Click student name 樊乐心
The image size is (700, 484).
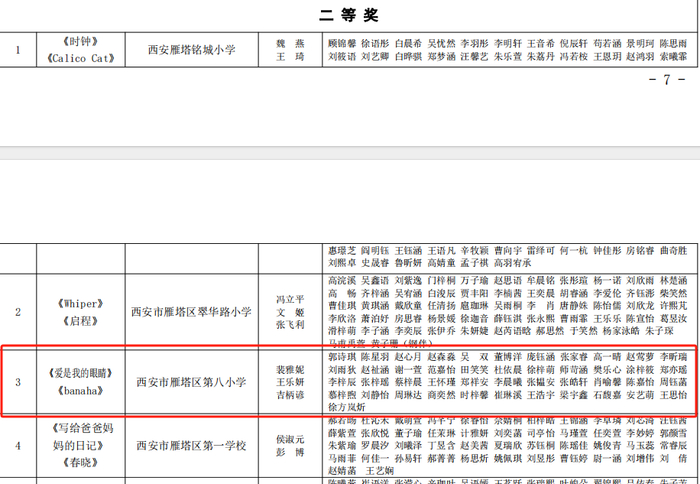click(x=607, y=370)
